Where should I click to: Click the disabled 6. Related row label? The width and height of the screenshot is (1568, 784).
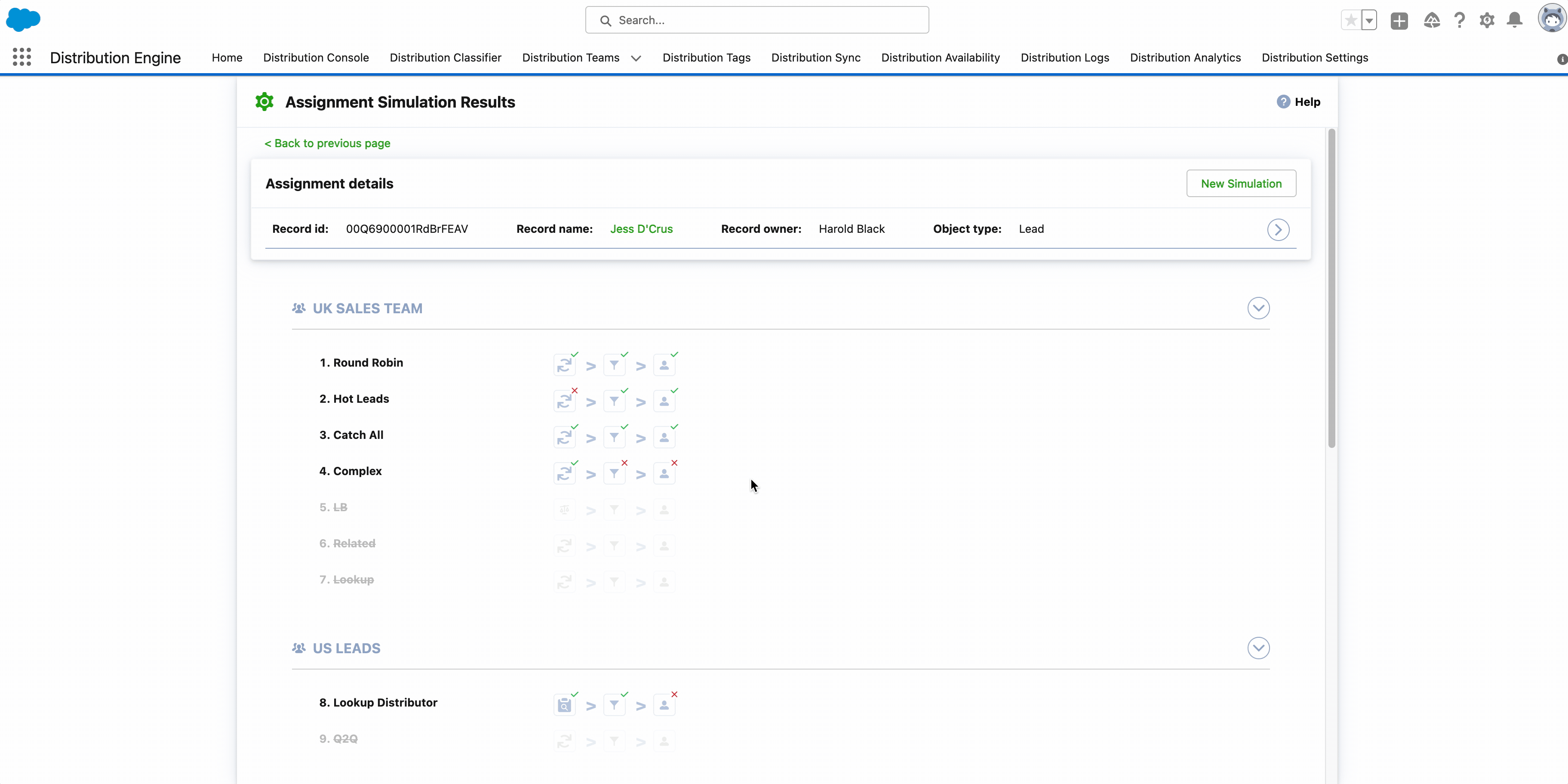[347, 543]
